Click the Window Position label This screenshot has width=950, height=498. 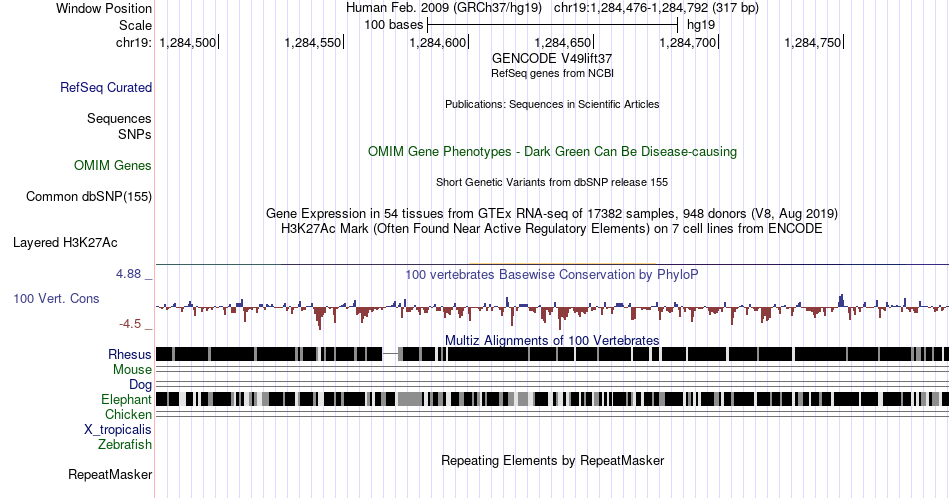point(104,8)
